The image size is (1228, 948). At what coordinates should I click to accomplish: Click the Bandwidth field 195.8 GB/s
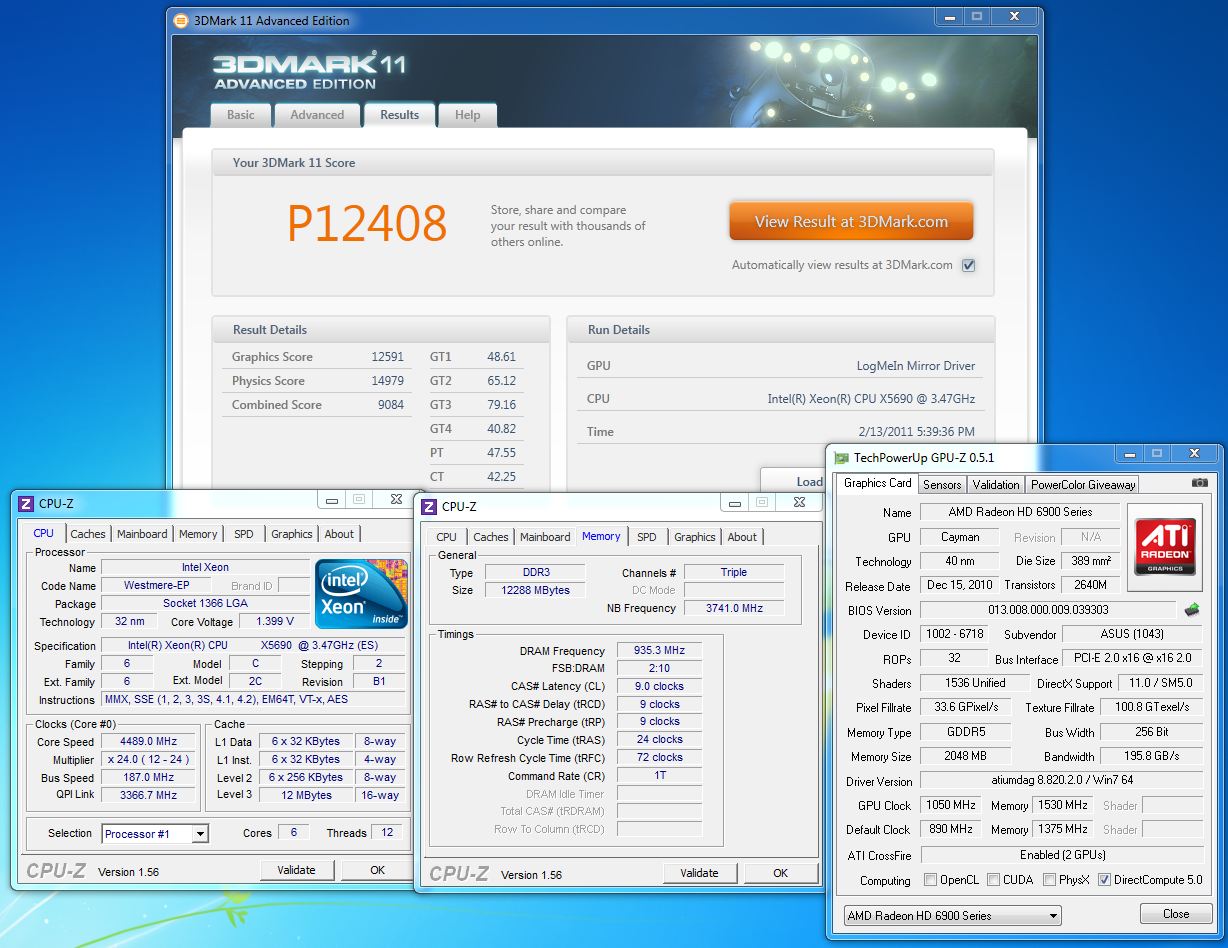[x=1151, y=757]
